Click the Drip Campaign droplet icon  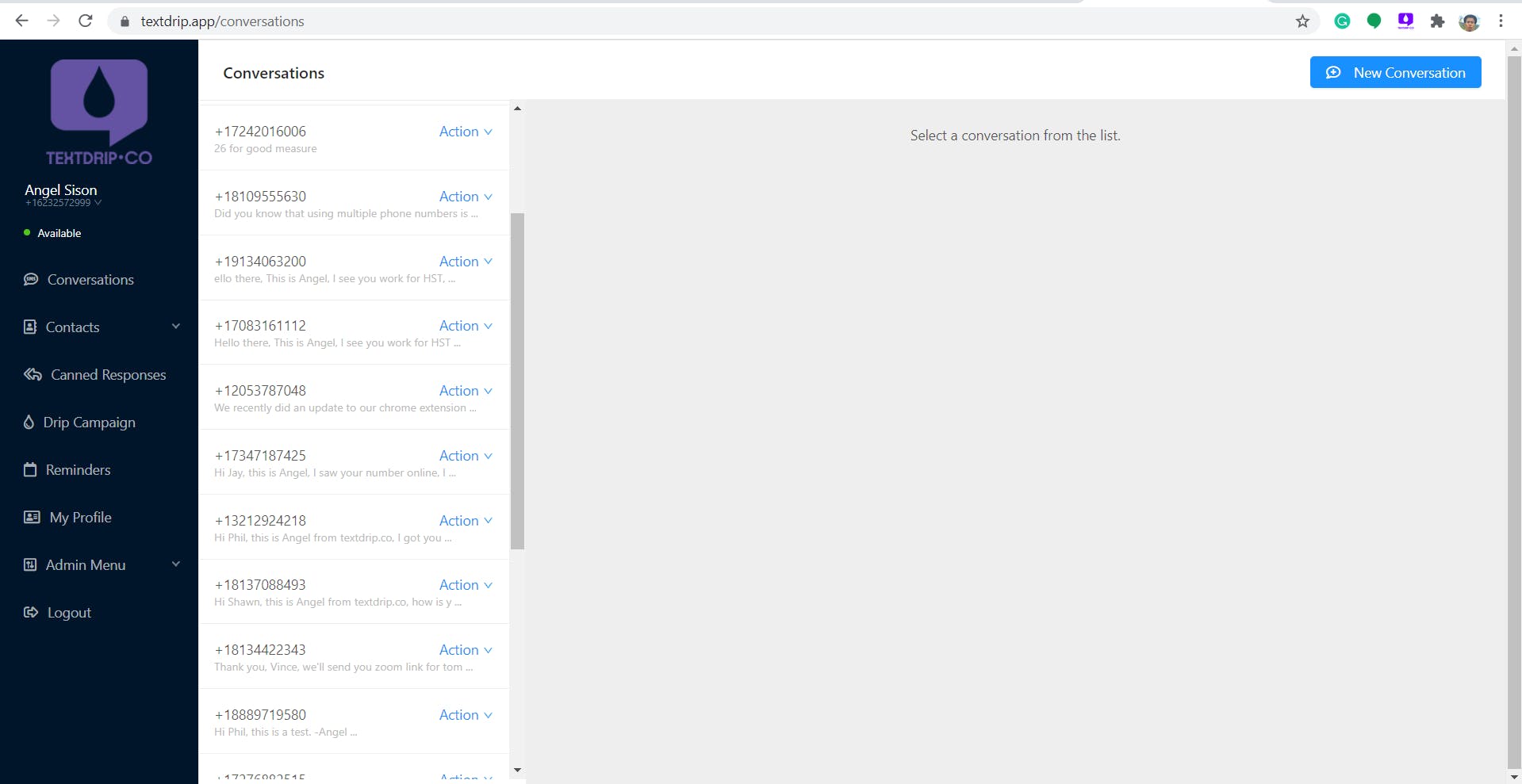(x=29, y=422)
